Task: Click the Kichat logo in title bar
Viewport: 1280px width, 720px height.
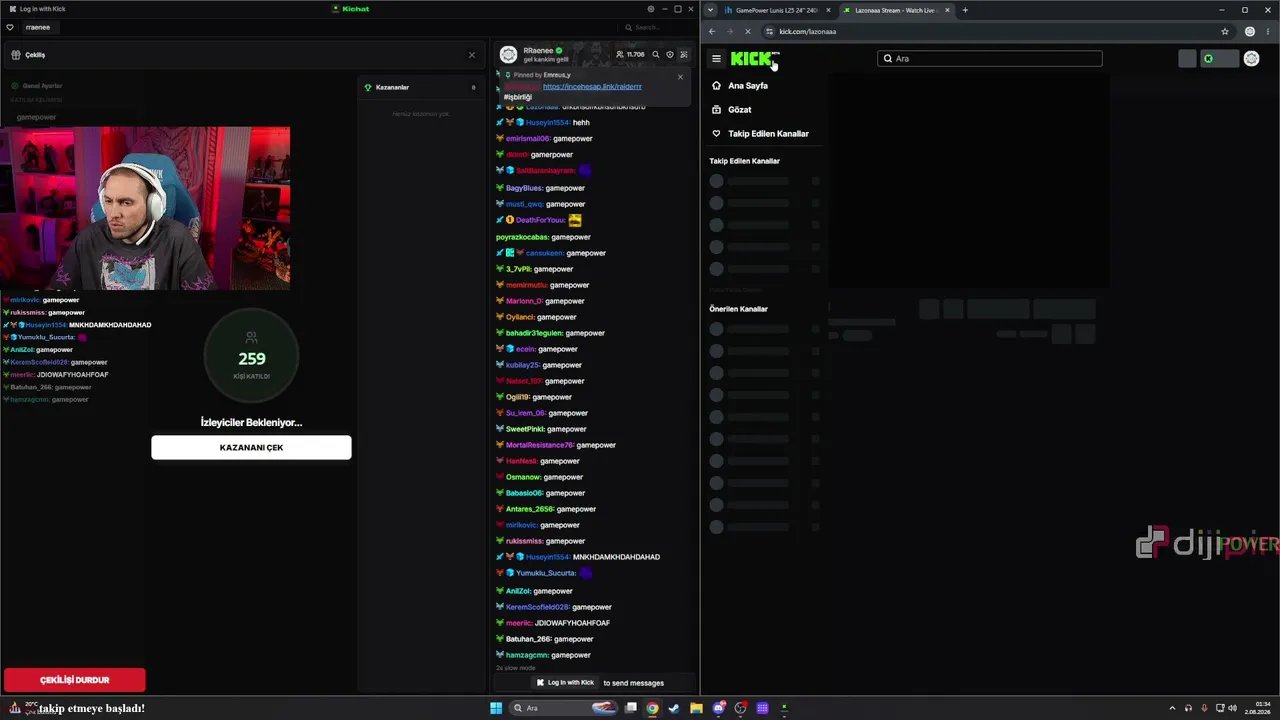Action: (350, 9)
